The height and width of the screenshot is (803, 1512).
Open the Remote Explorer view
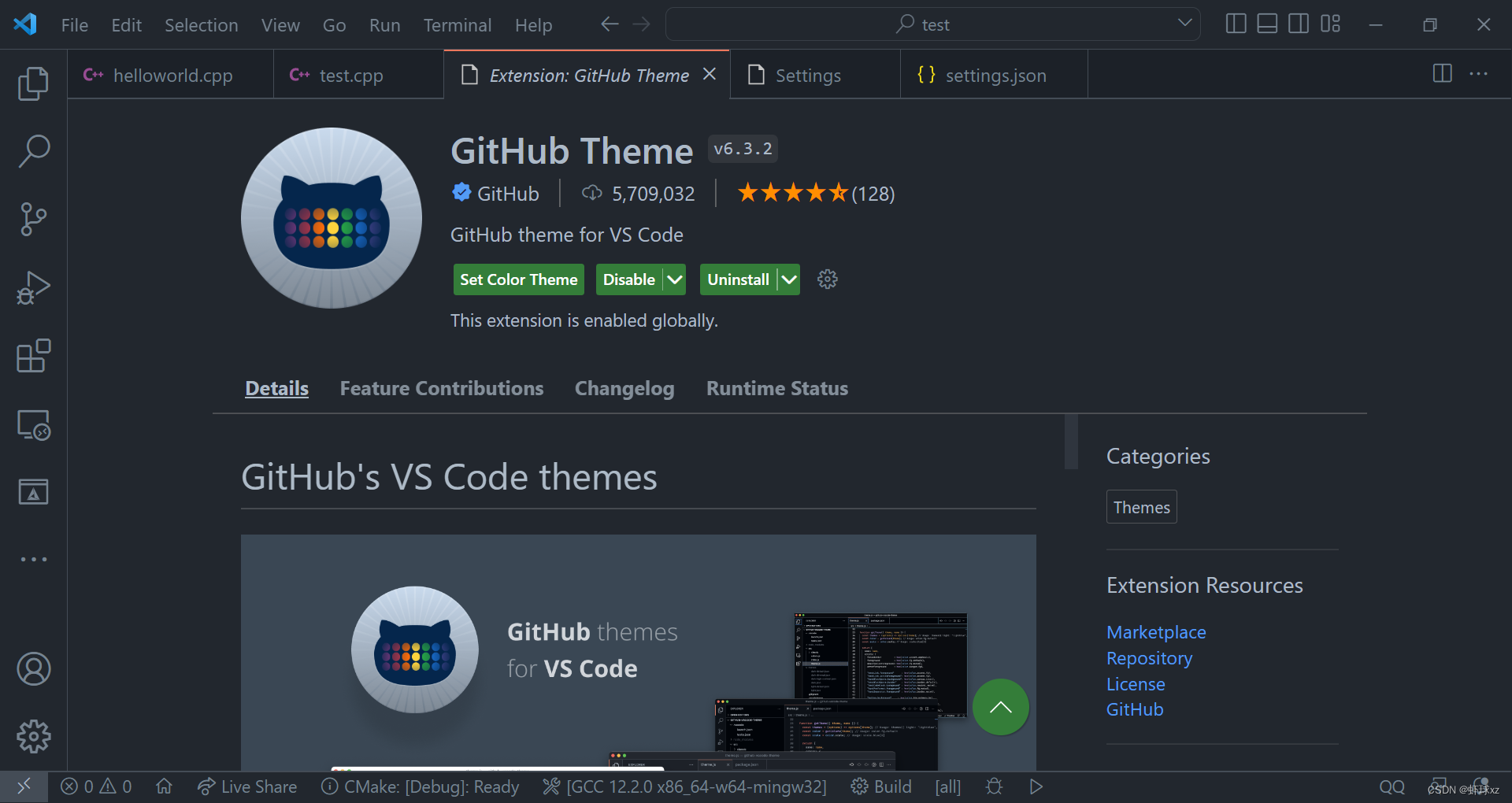click(x=33, y=424)
